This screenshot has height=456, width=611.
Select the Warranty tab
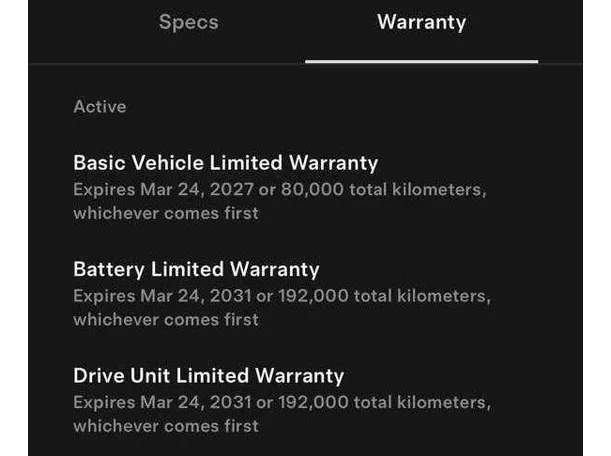click(x=421, y=22)
